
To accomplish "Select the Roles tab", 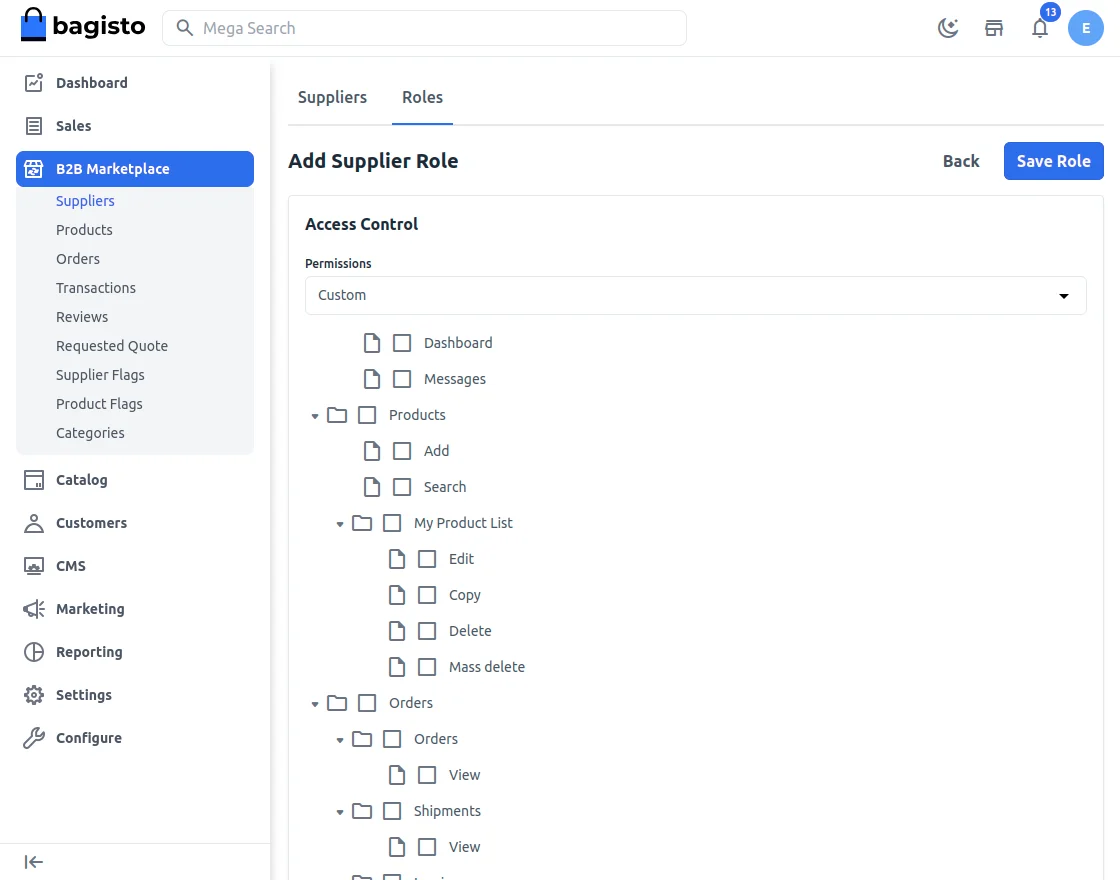I will pyautogui.click(x=422, y=97).
